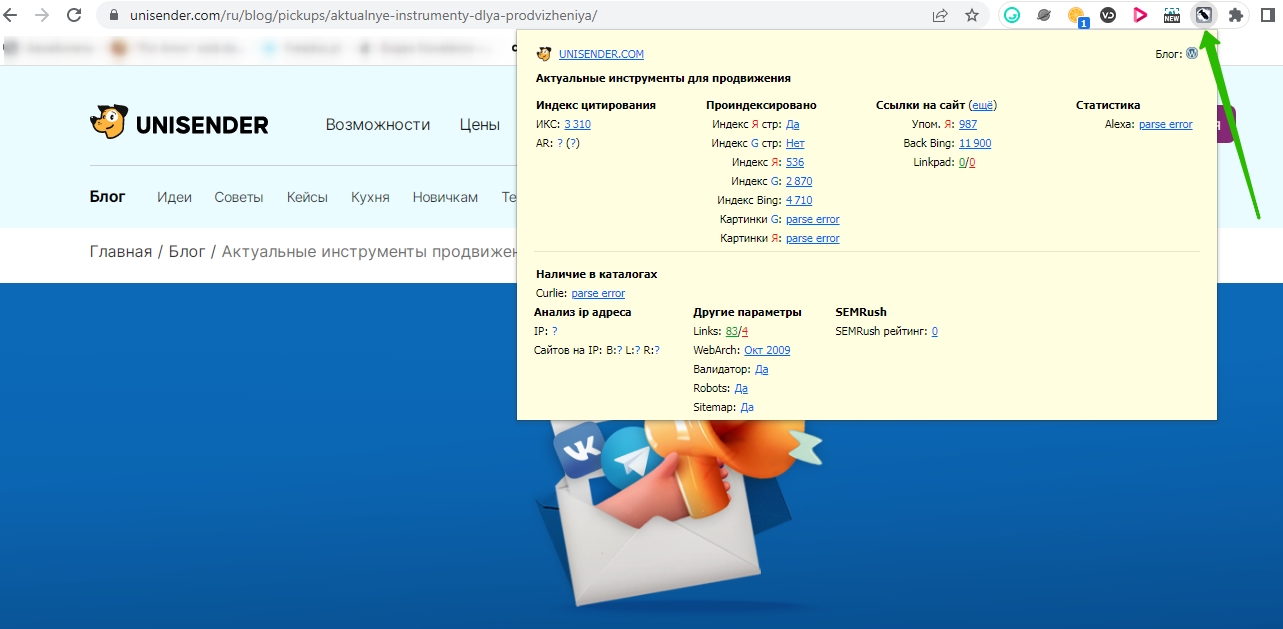
Task: Open Yandex index value 536
Action: pos(795,162)
